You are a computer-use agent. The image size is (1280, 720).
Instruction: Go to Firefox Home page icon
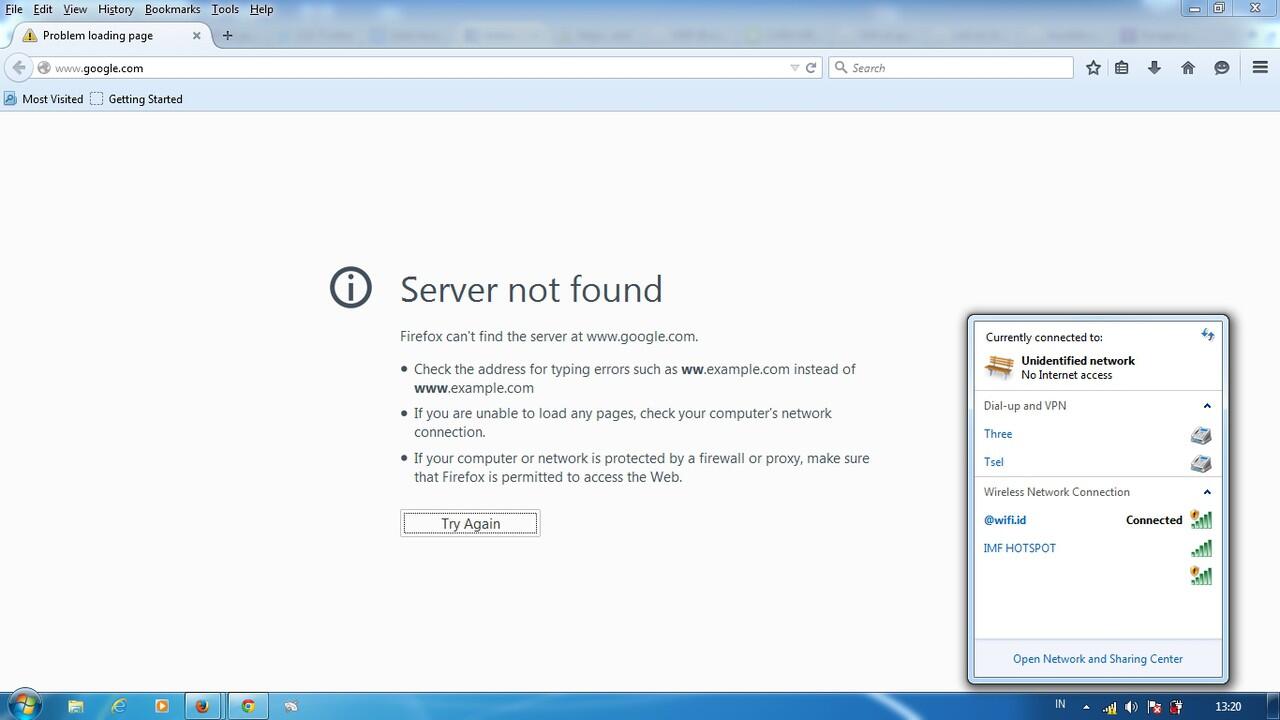[1188, 68]
